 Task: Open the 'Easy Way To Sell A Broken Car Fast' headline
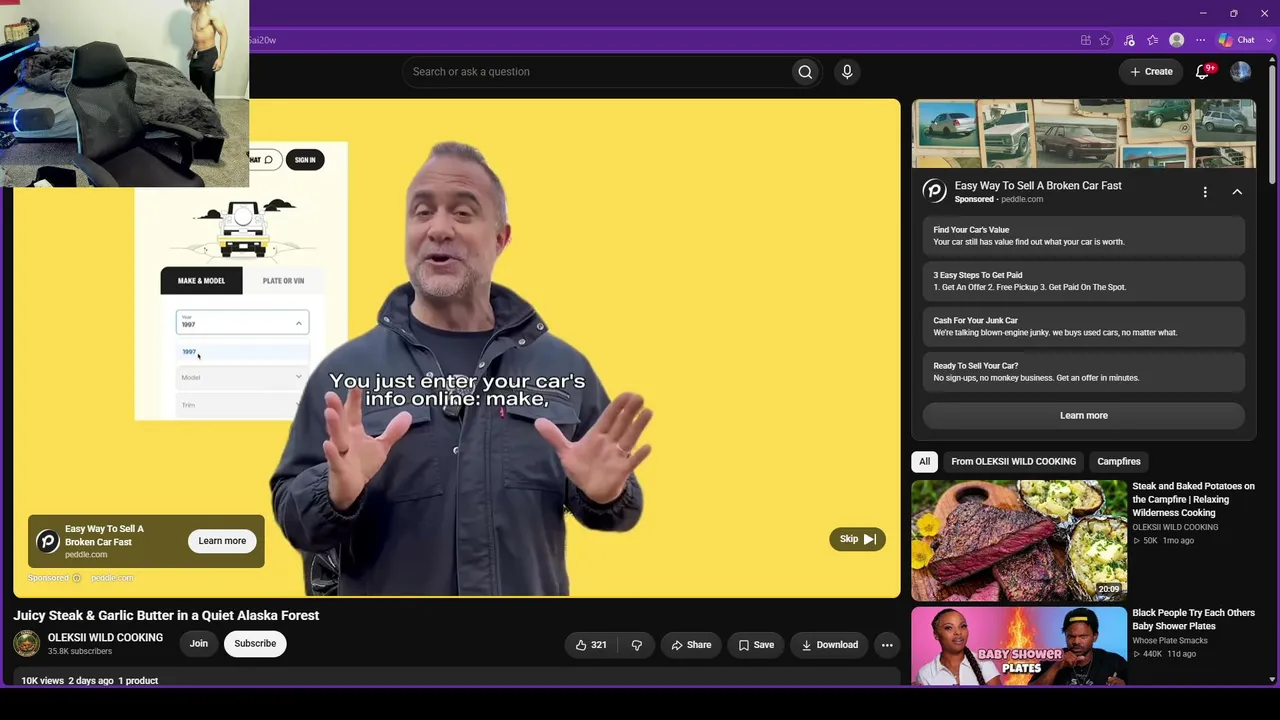click(x=1038, y=186)
